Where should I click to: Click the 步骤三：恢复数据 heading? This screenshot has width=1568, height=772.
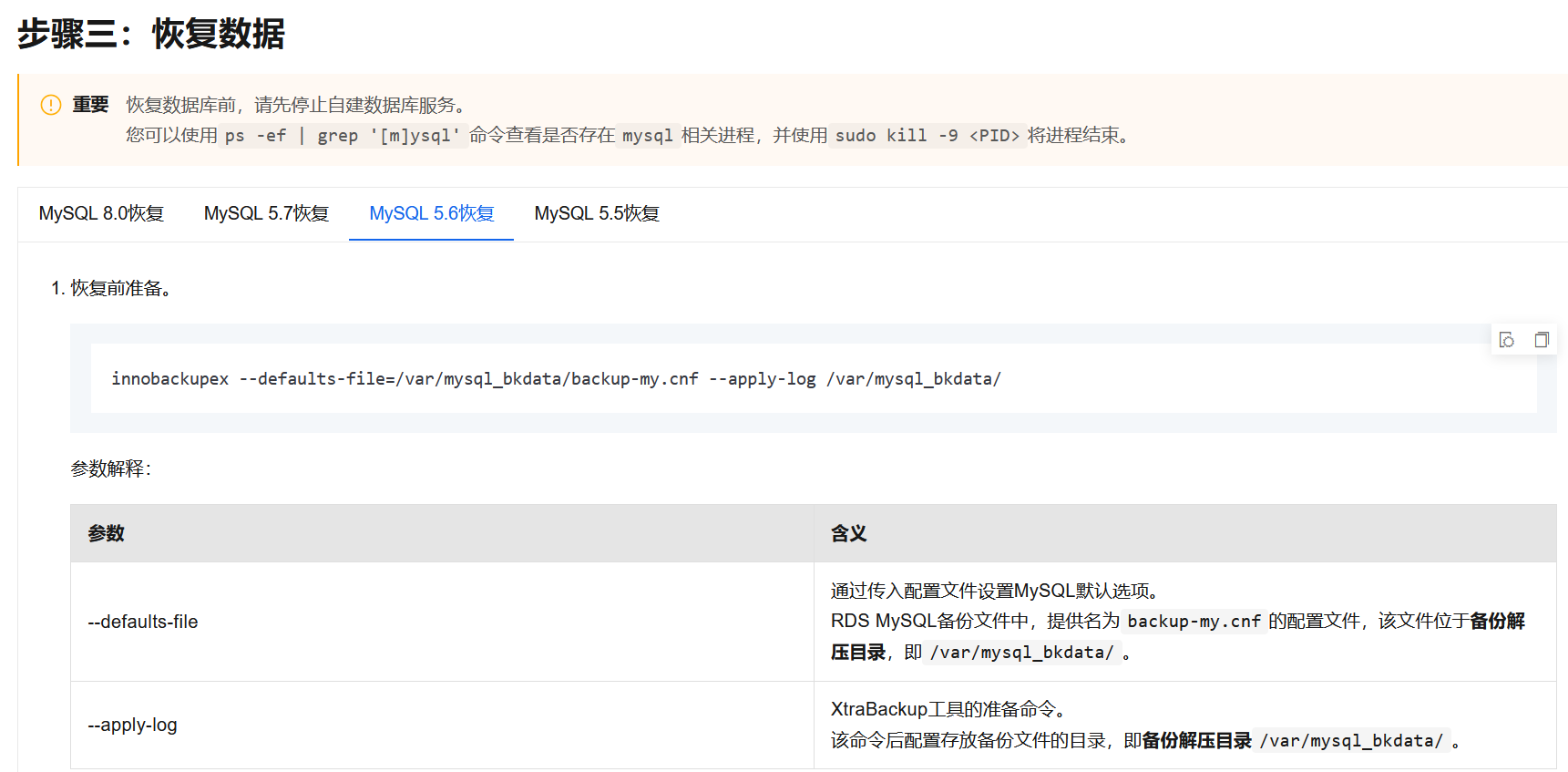[x=151, y=34]
